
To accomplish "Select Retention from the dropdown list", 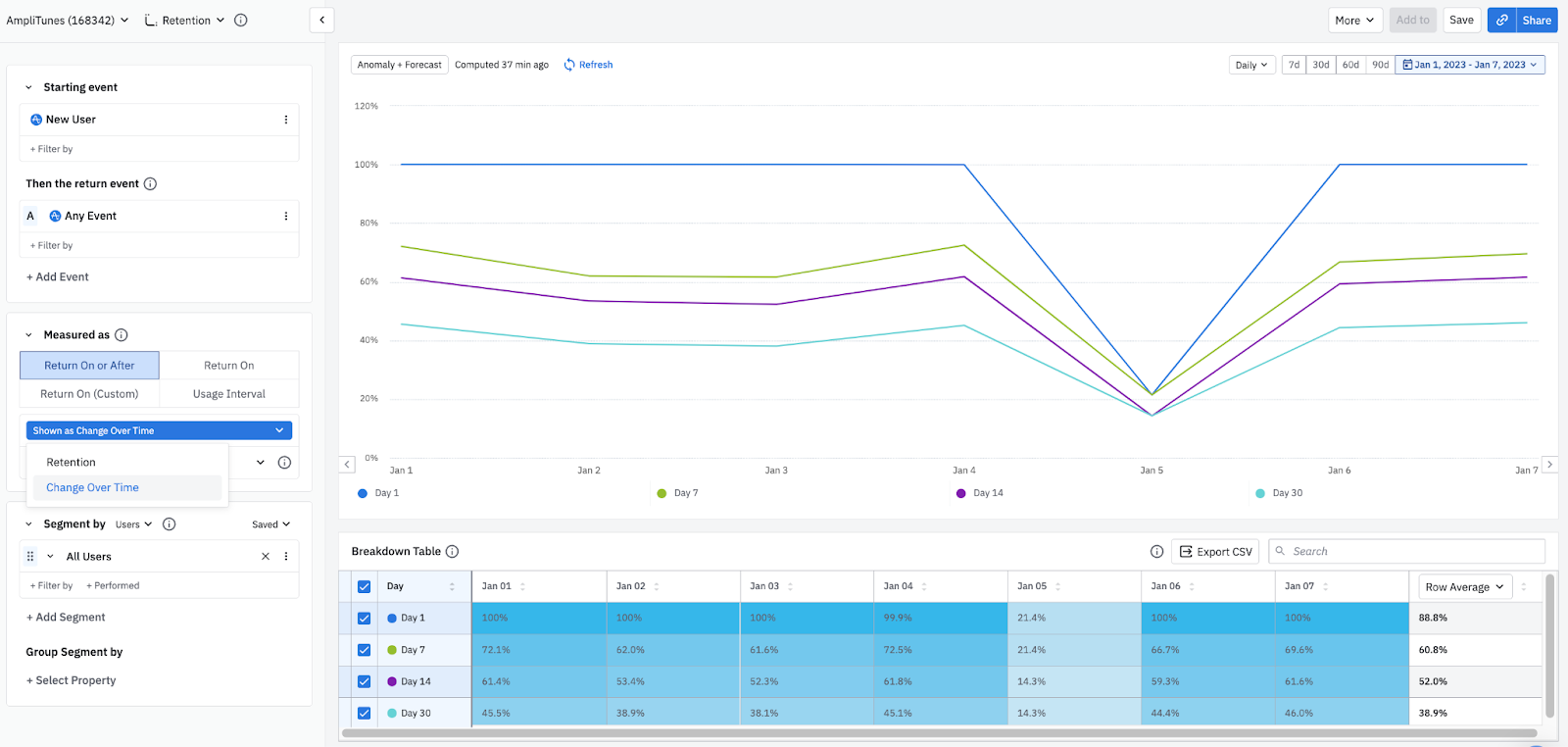I will (72, 463).
